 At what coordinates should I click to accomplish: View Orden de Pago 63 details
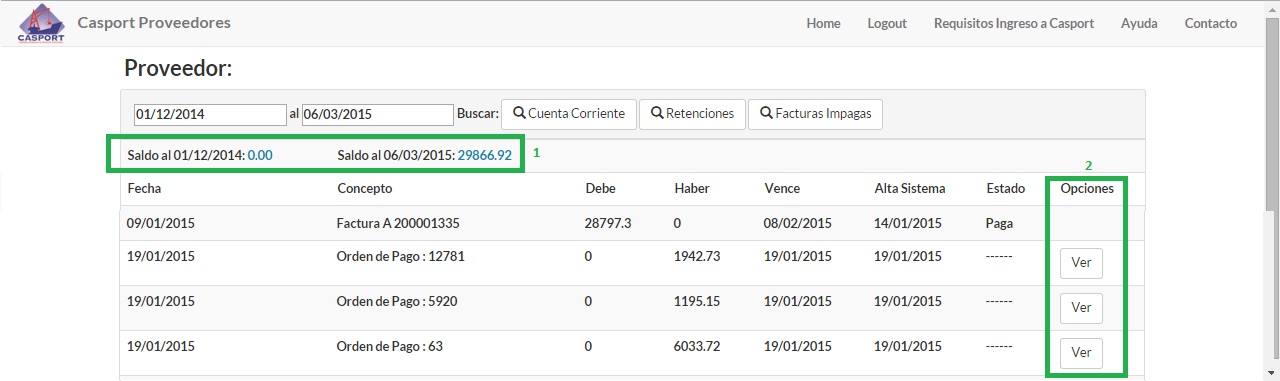pyautogui.click(x=1081, y=353)
